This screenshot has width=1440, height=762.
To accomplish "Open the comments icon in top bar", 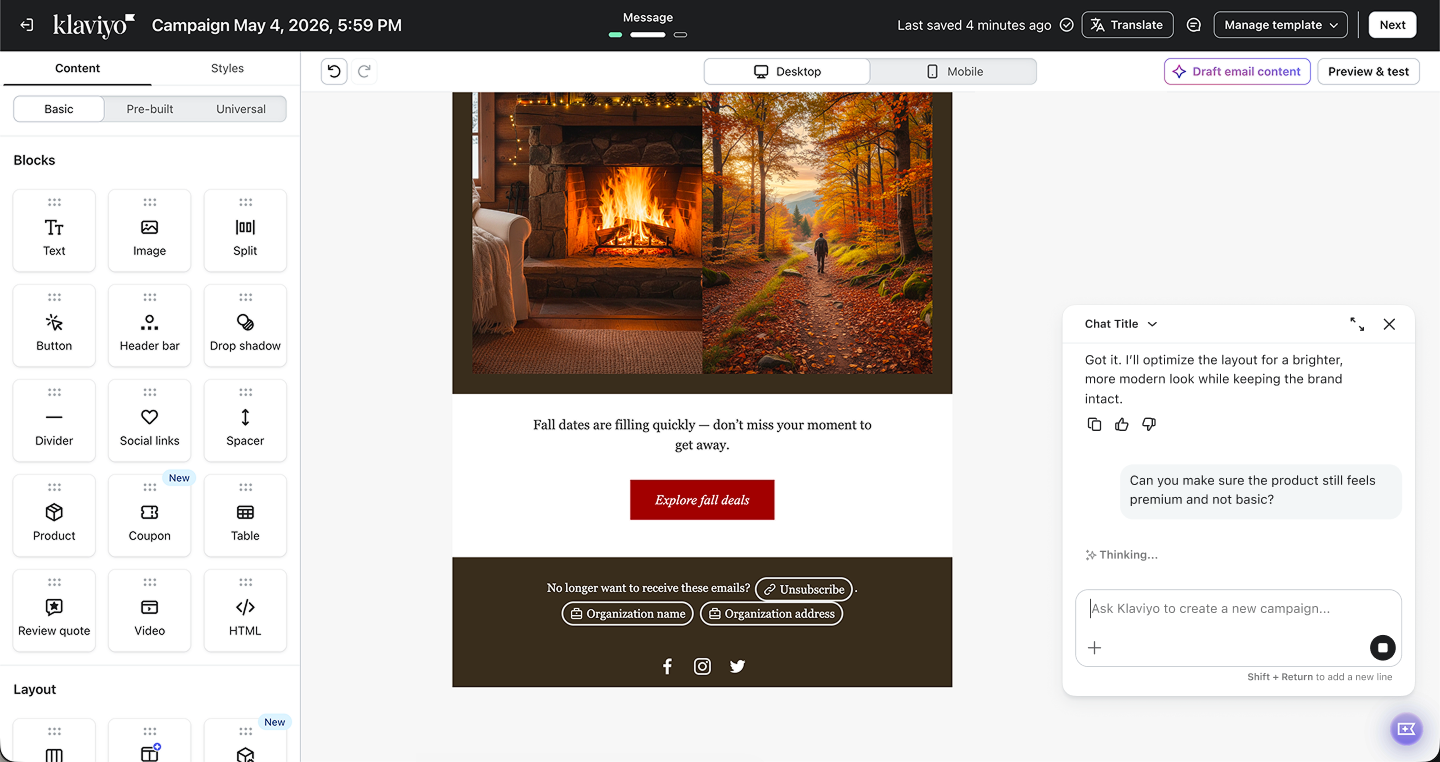I will 1193,25.
